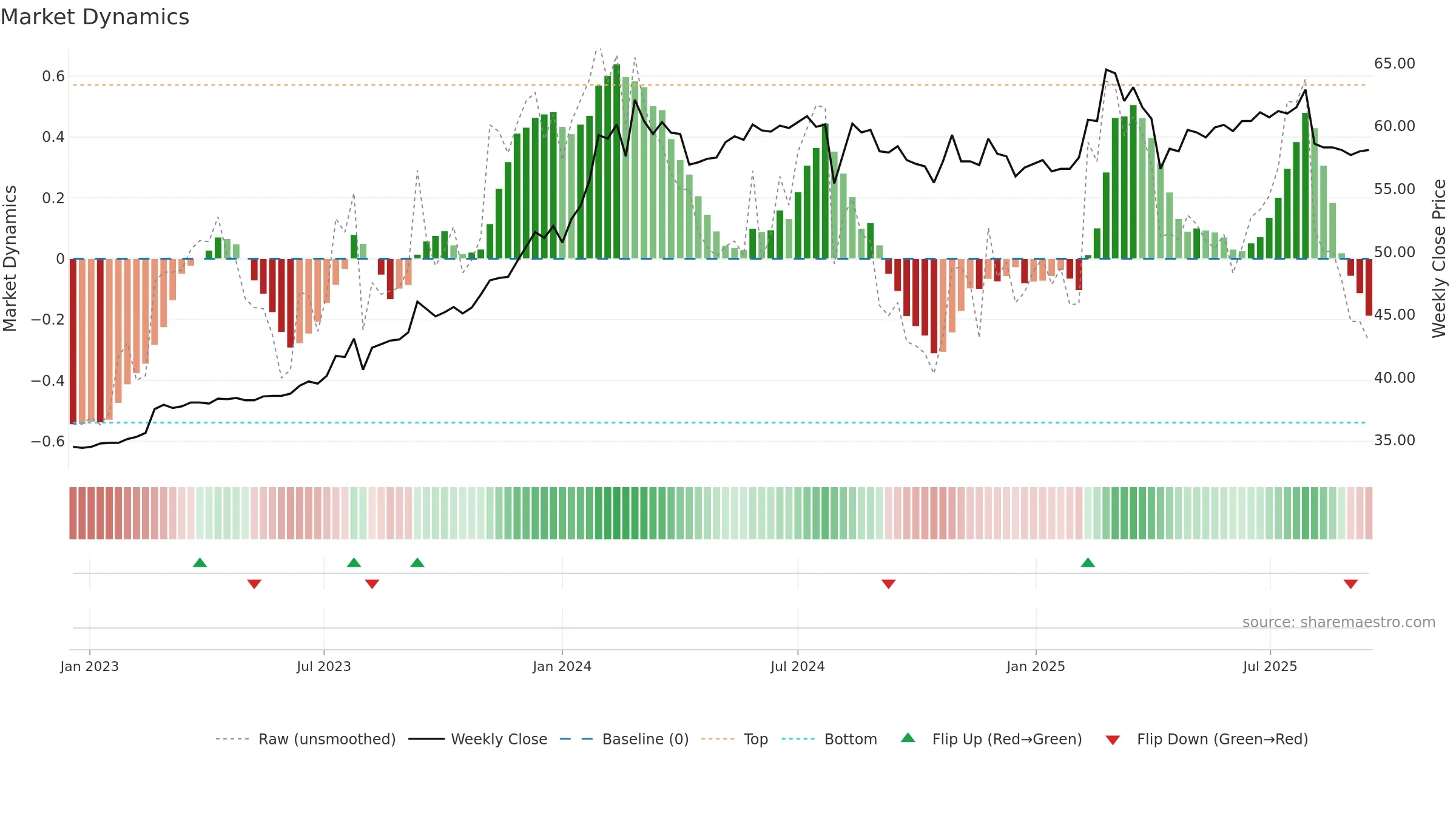Toggle the Weekly Close legend entry

coord(478,739)
